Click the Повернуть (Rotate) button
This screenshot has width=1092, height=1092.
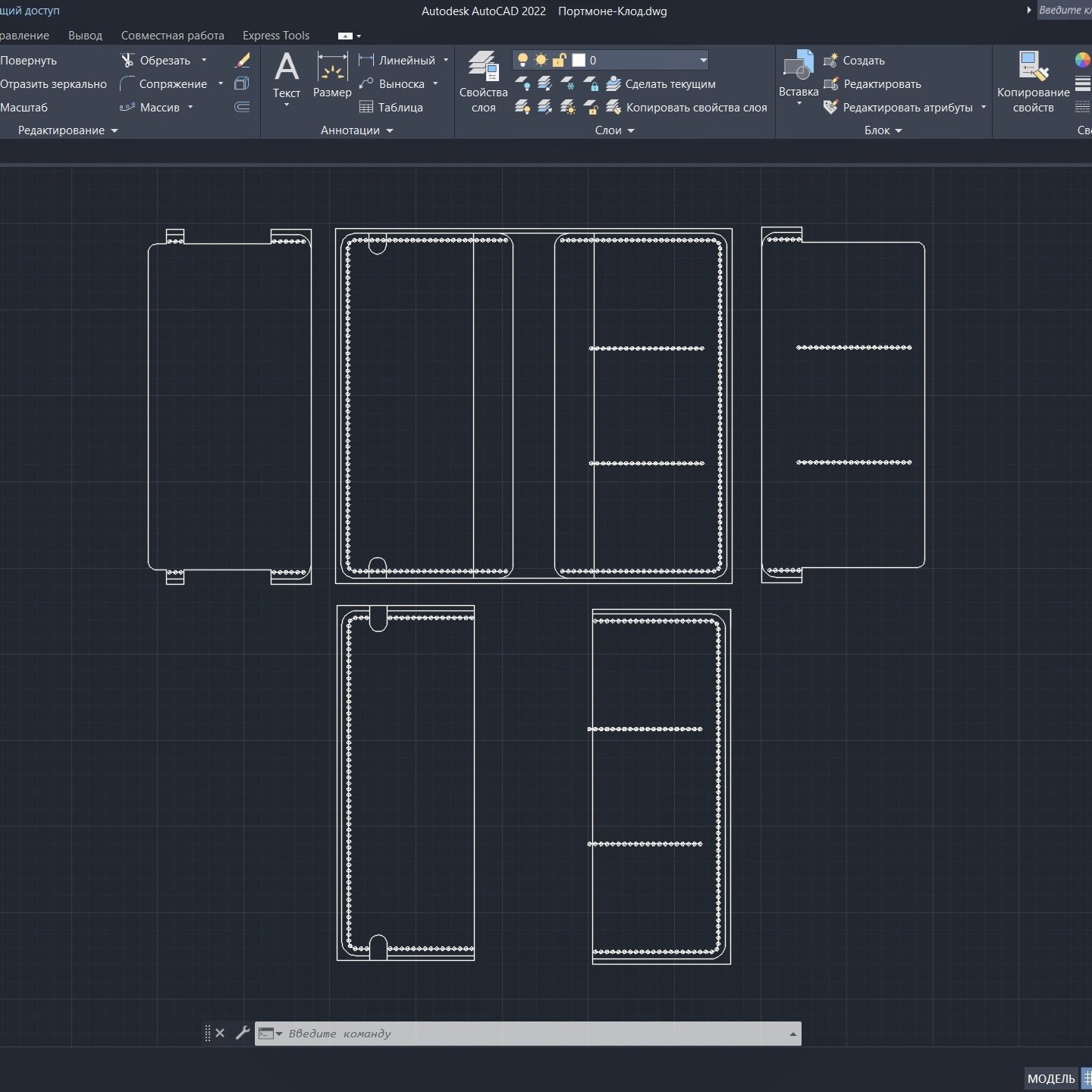[x=28, y=60]
